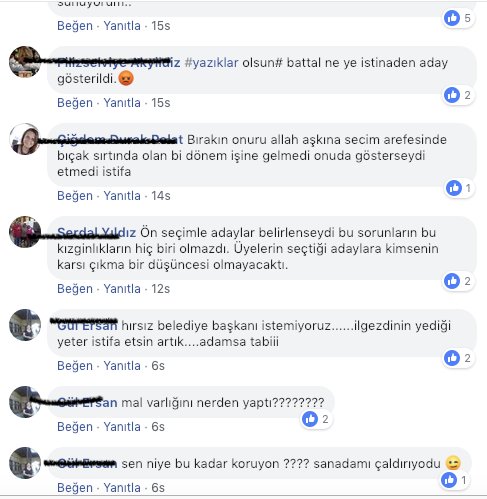Click the like reaction icon showing 5 likes
This screenshot has width=487, height=499.
(452, 18)
